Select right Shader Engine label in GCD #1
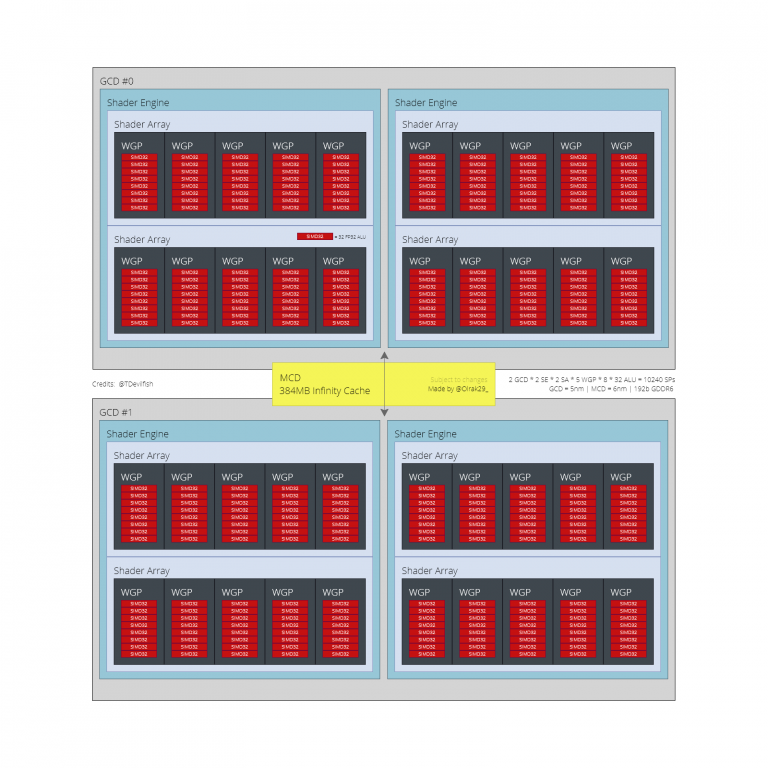 pyautogui.click(x=426, y=434)
